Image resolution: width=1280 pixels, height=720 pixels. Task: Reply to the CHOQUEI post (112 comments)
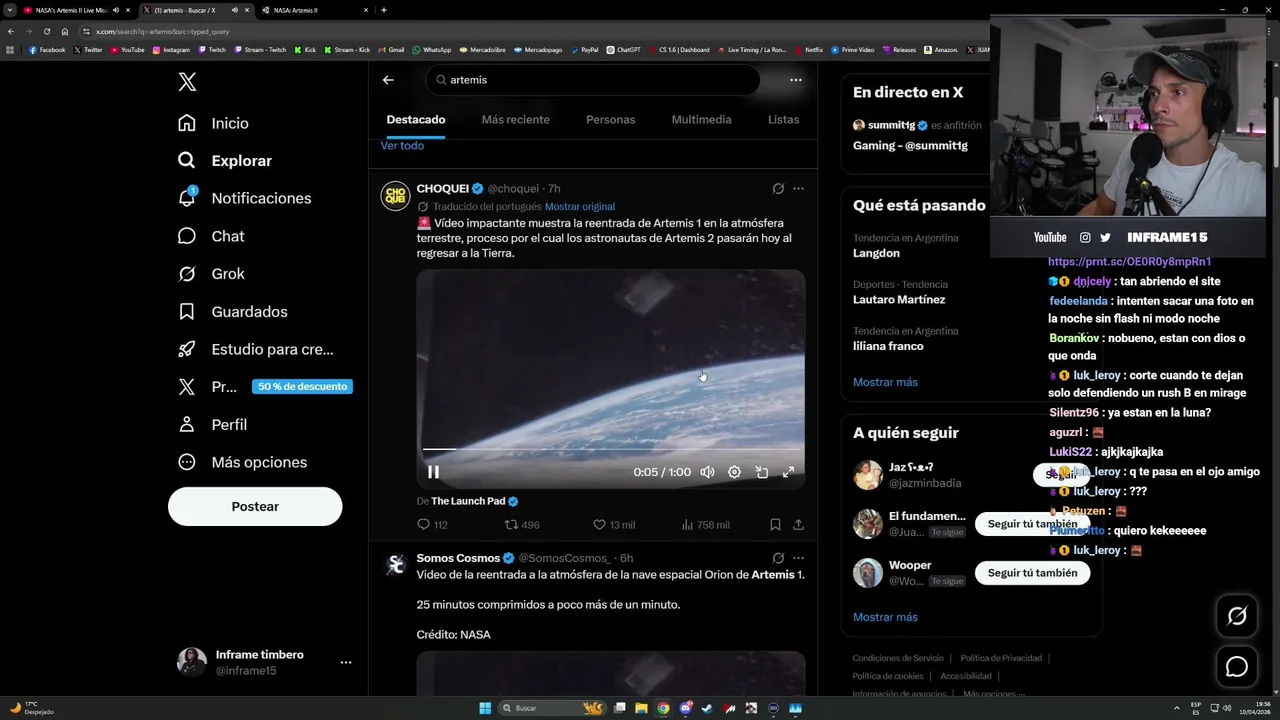(432, 525)
